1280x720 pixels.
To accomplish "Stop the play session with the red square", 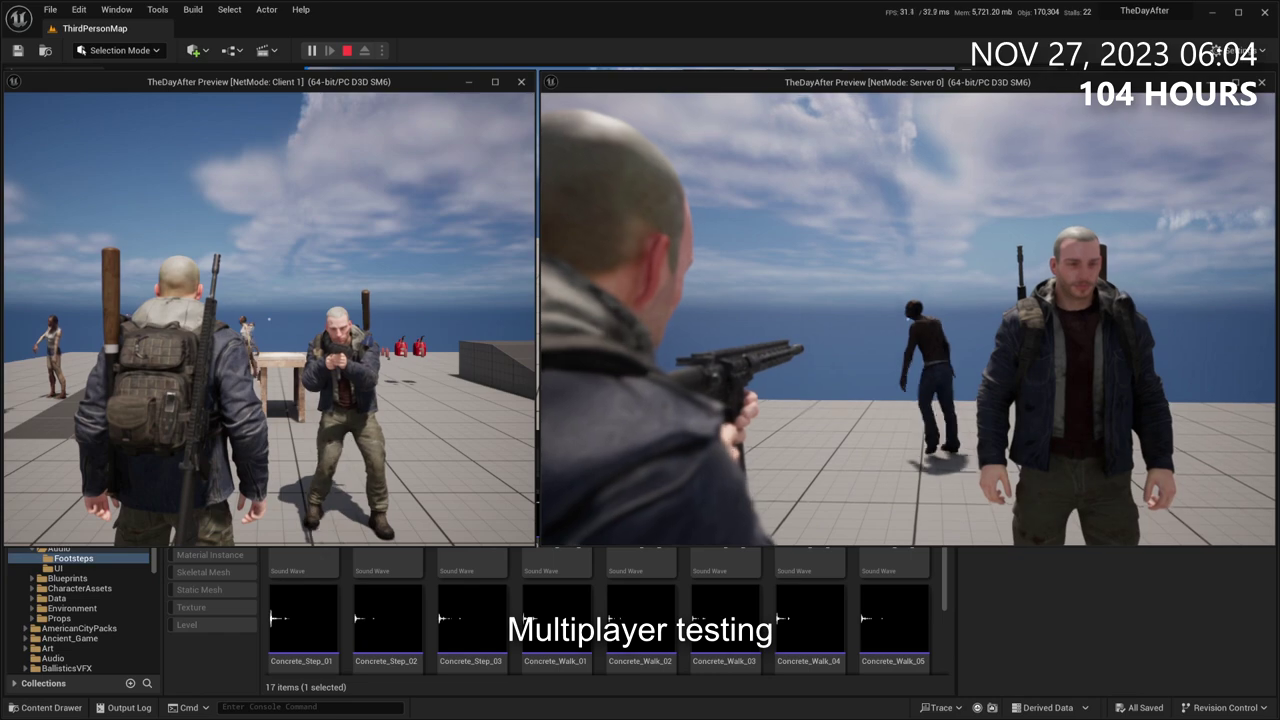I will pos(347,50).
